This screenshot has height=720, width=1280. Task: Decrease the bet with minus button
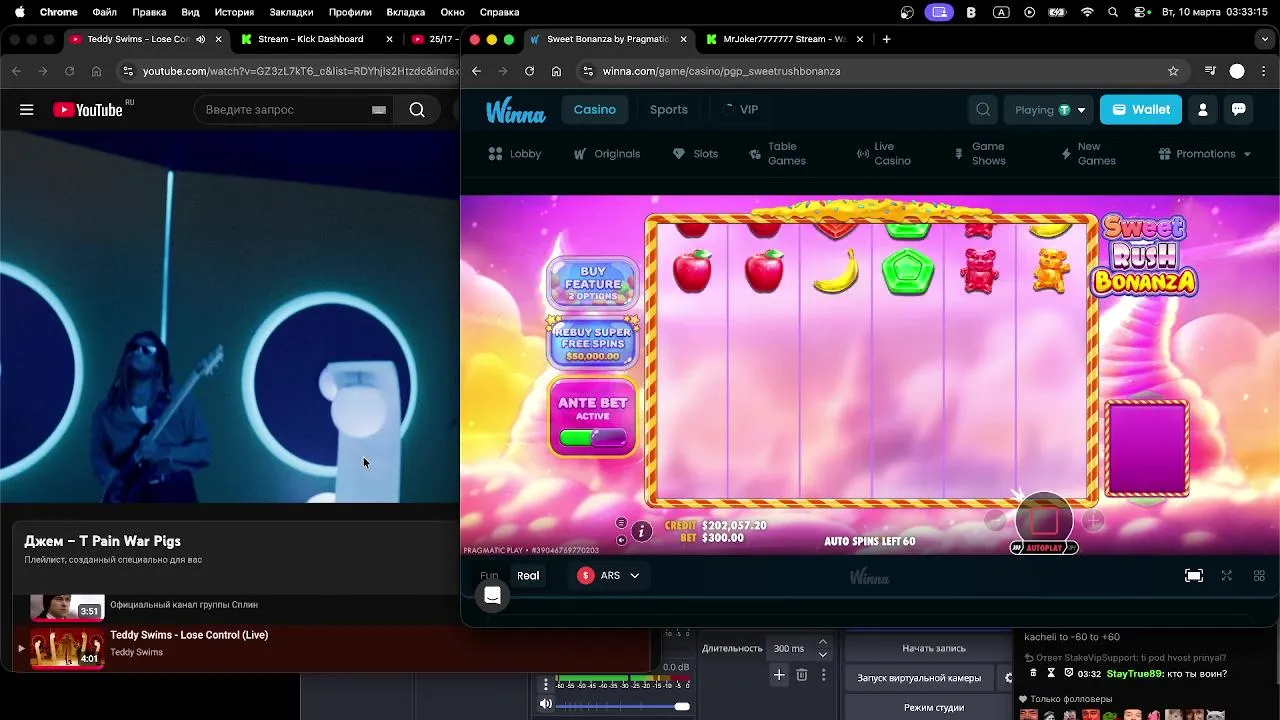[995, 520]
